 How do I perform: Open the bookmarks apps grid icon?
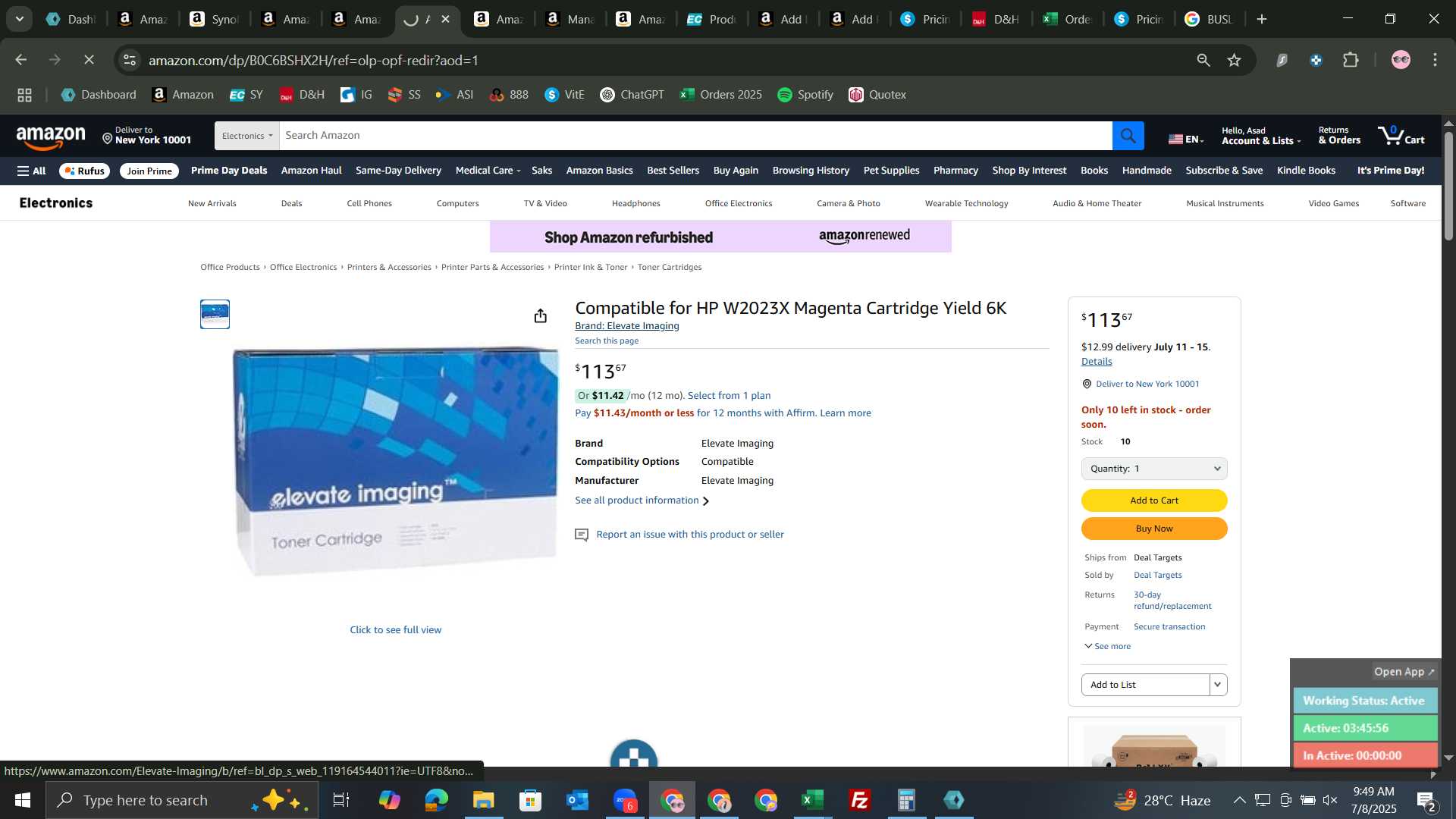pyautogui.click(x=24, y=95)
